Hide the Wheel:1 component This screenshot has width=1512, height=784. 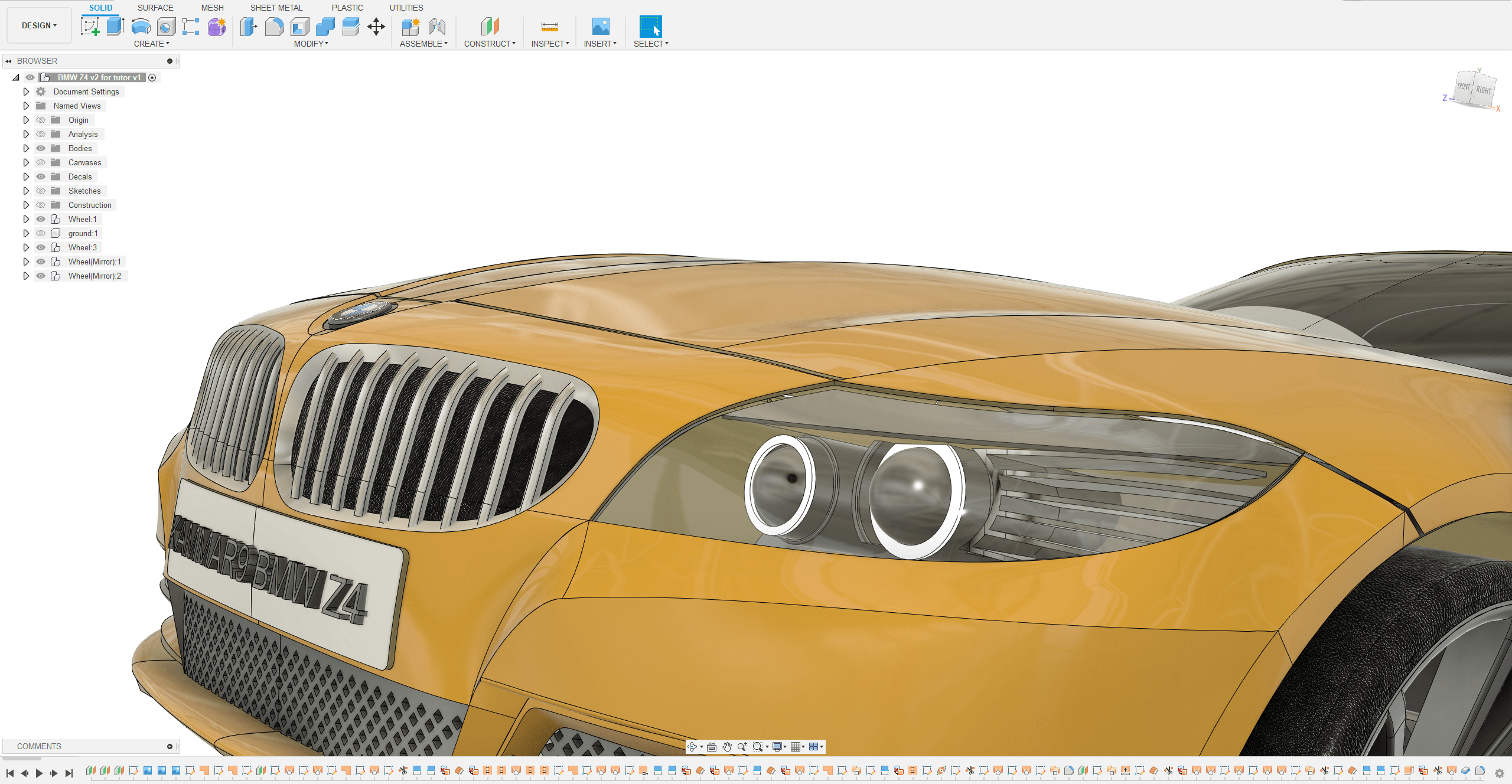pyautogui.click(x=41, y=219)
